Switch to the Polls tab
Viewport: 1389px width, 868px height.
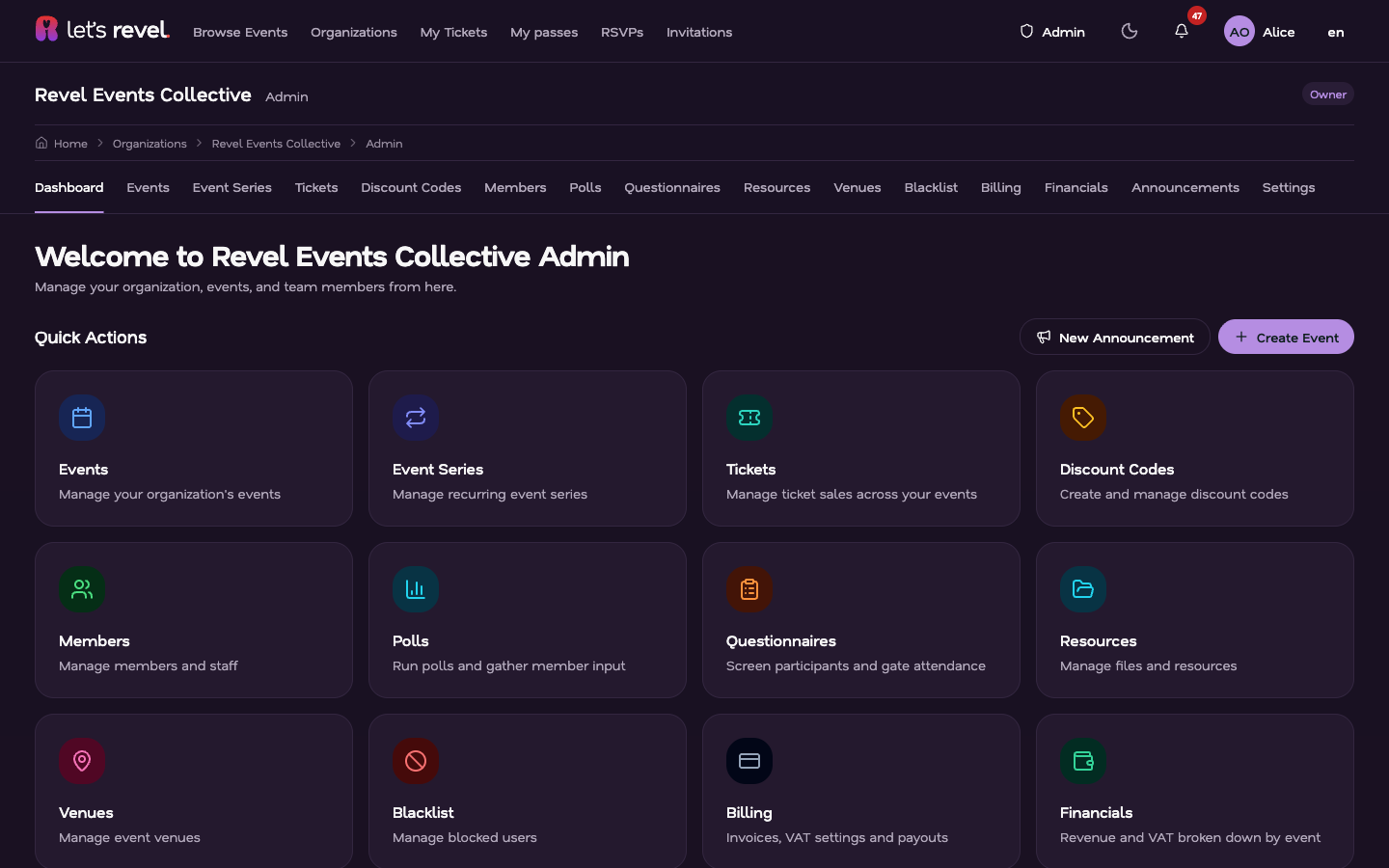click(586, 187)
